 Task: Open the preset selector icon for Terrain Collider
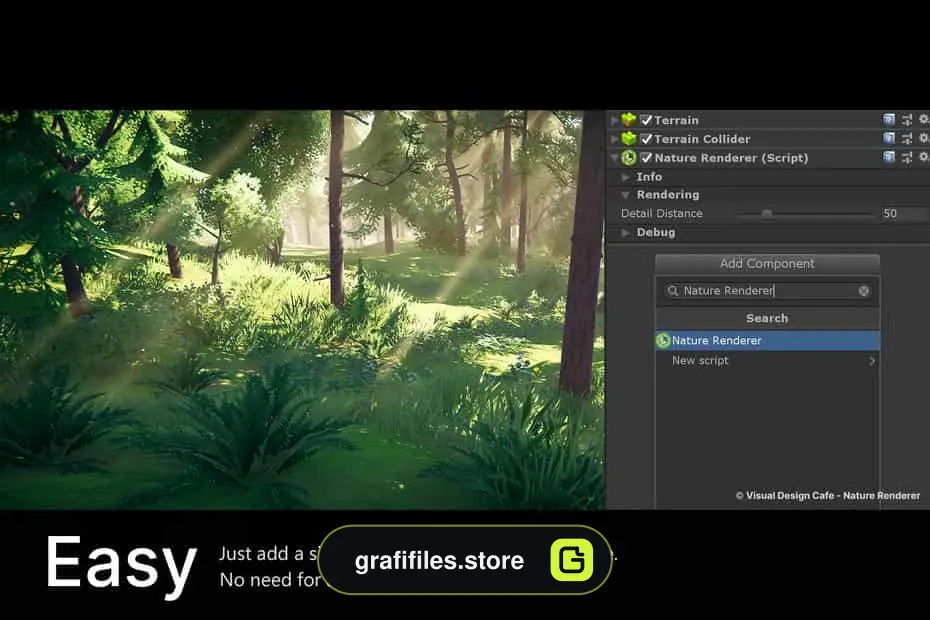(907, 139)
